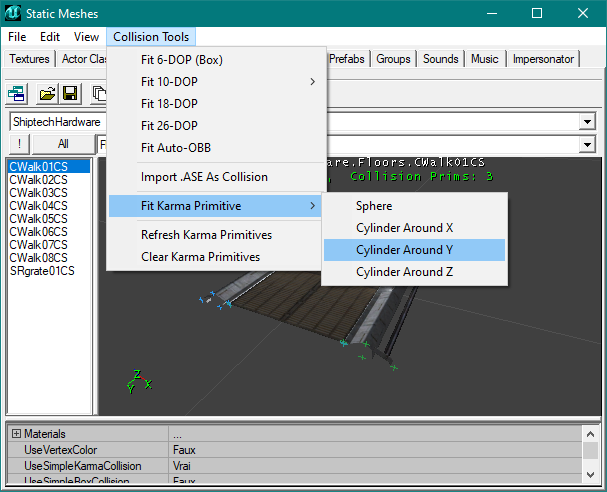Image resolution: width=607 pixels, height=492 pixels.
Task: Save the package with the floppy disk icon
Action: [x=70, y=93]
